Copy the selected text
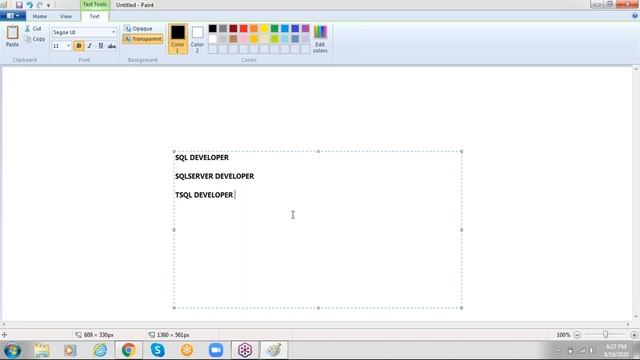The height and width of the screenshot is (360, 640). (x=35, y=39)
